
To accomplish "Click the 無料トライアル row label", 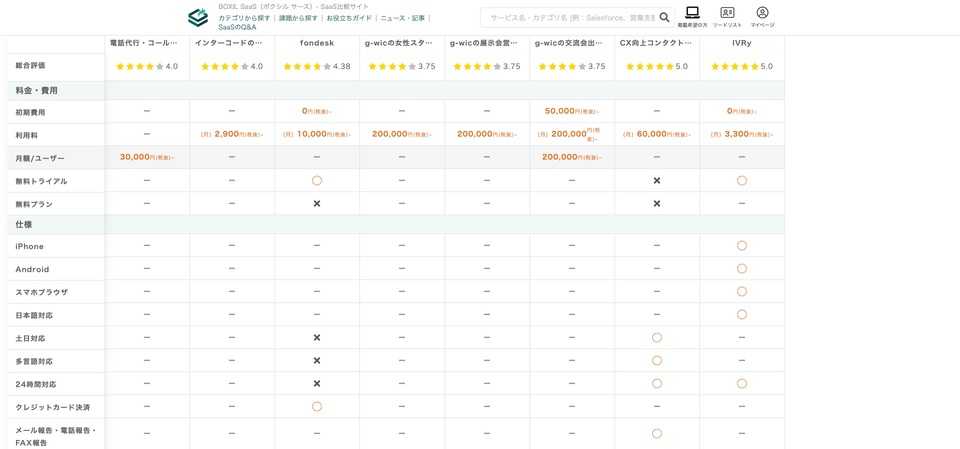I will tap(41, 181).
